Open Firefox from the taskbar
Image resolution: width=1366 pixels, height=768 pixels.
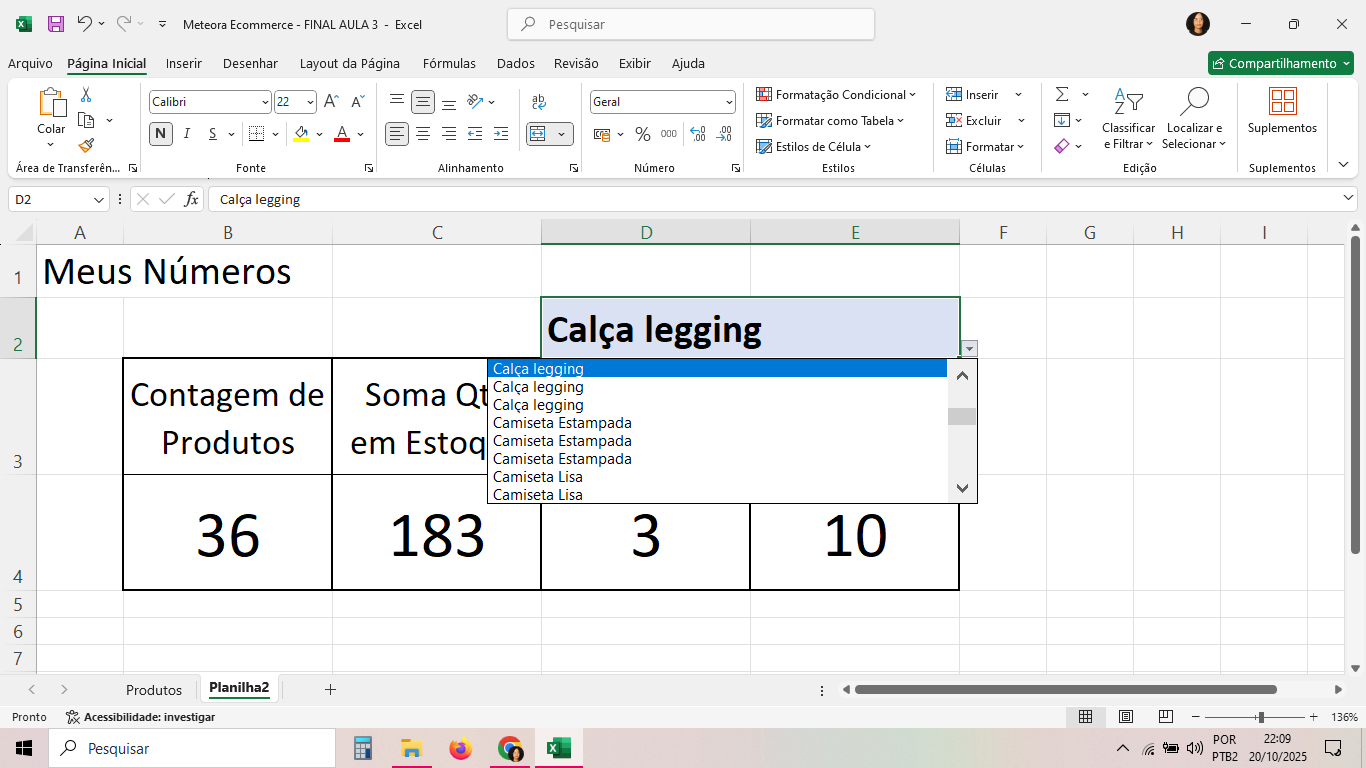(x=460, y=748)
